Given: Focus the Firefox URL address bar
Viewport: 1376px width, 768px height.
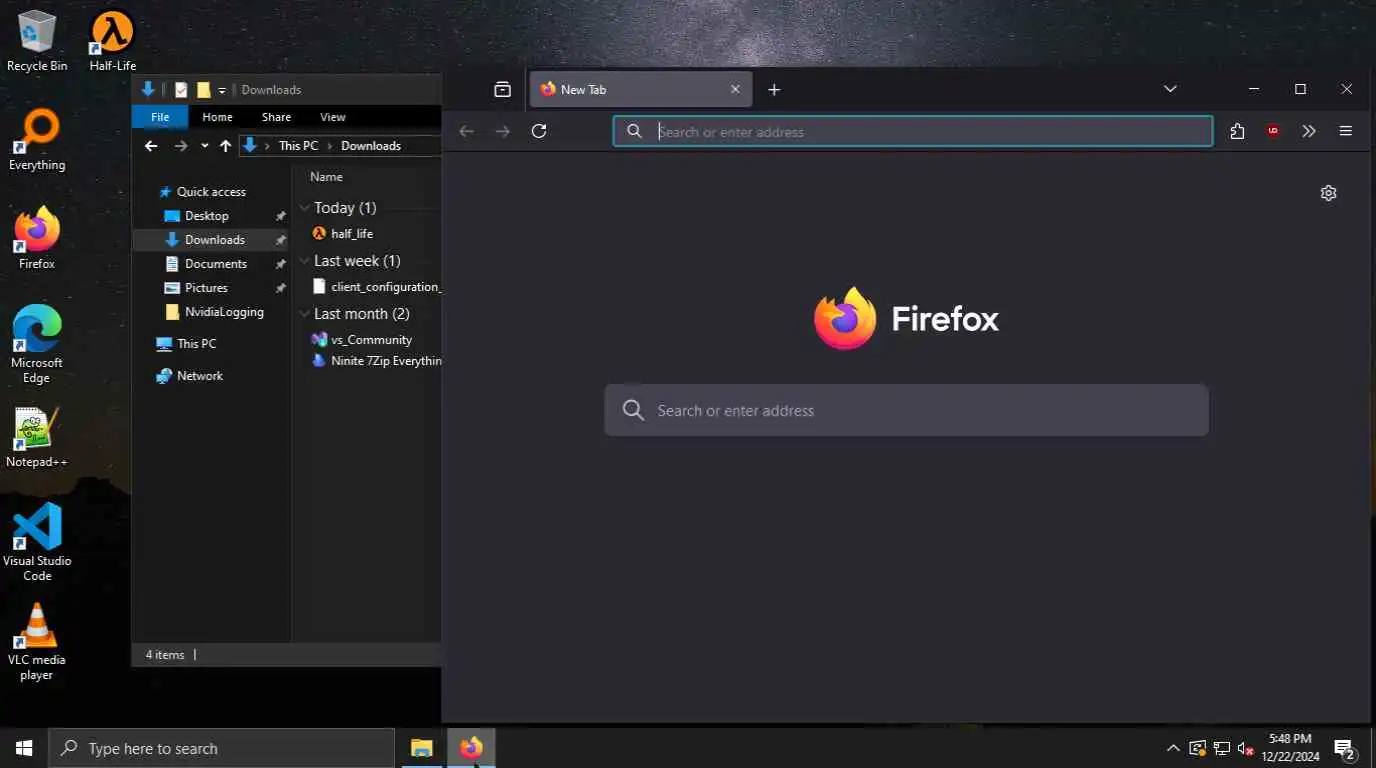Looking at the screenshot, I should (x=913, y=131).
